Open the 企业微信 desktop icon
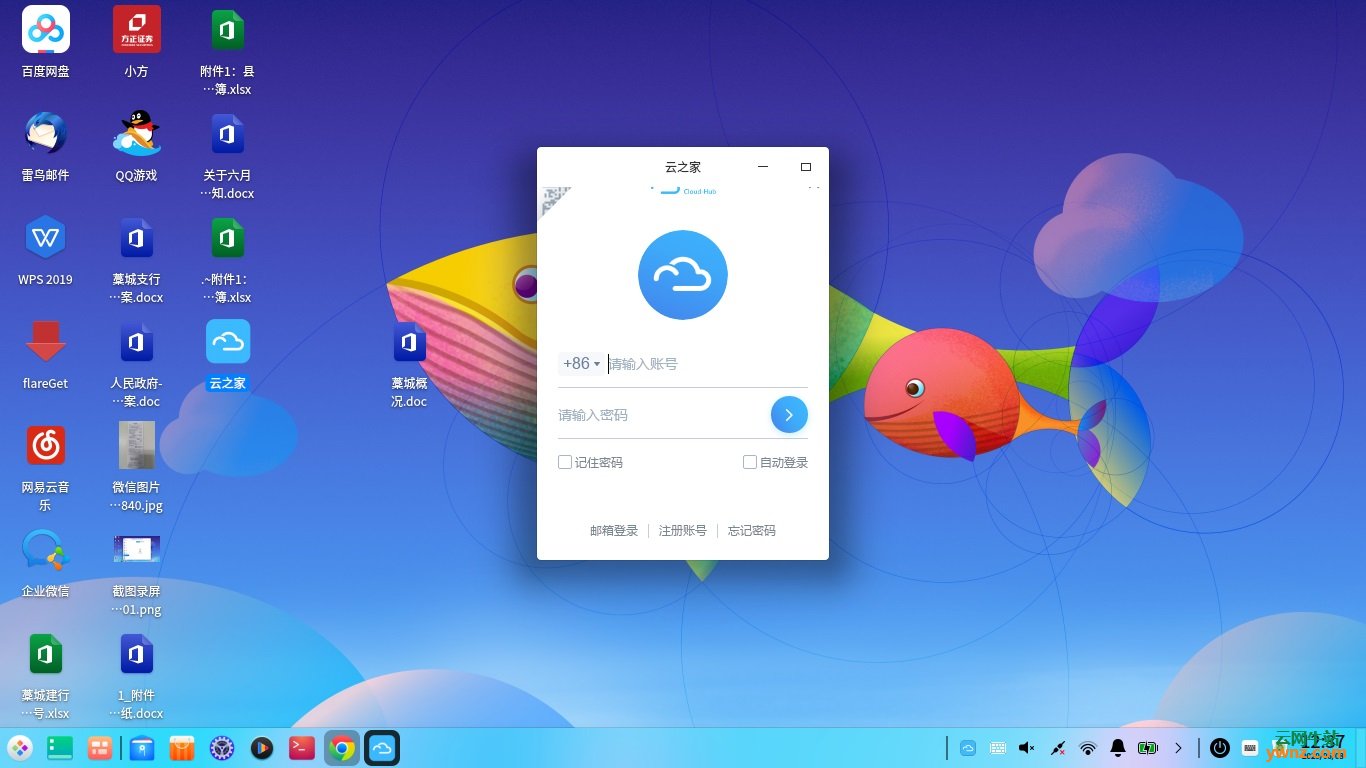The image size is (1366, 768). point(46,562)
